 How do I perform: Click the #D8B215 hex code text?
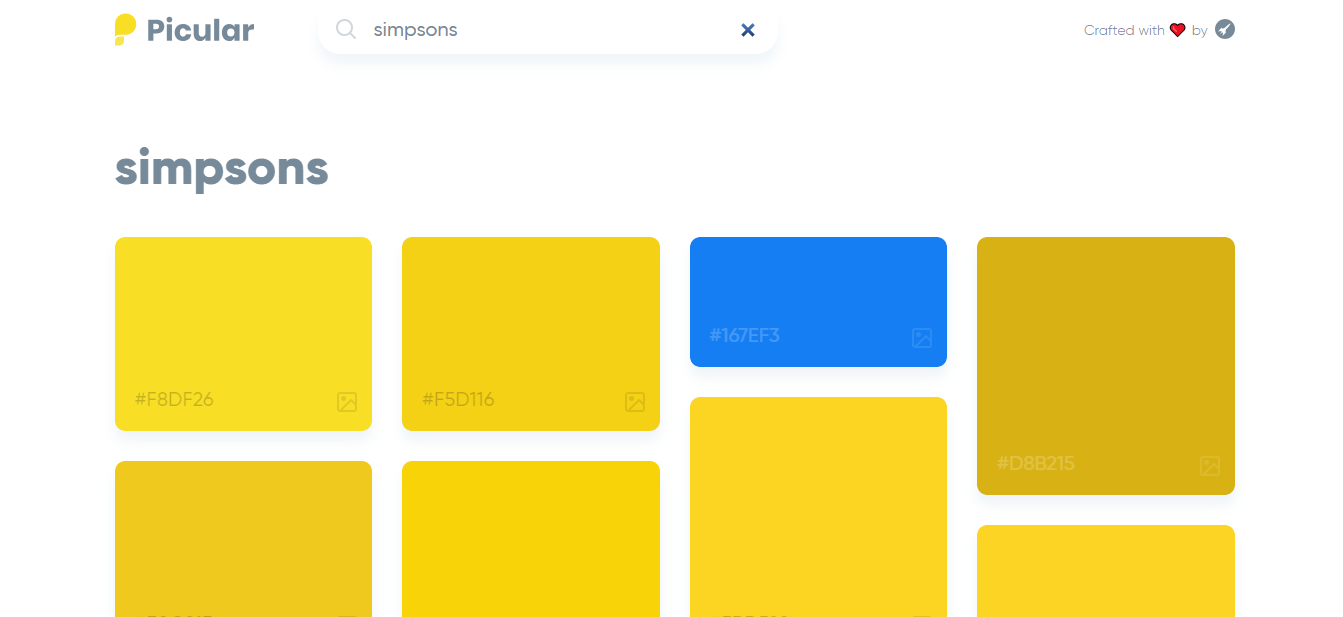[x=1035, y=464]
